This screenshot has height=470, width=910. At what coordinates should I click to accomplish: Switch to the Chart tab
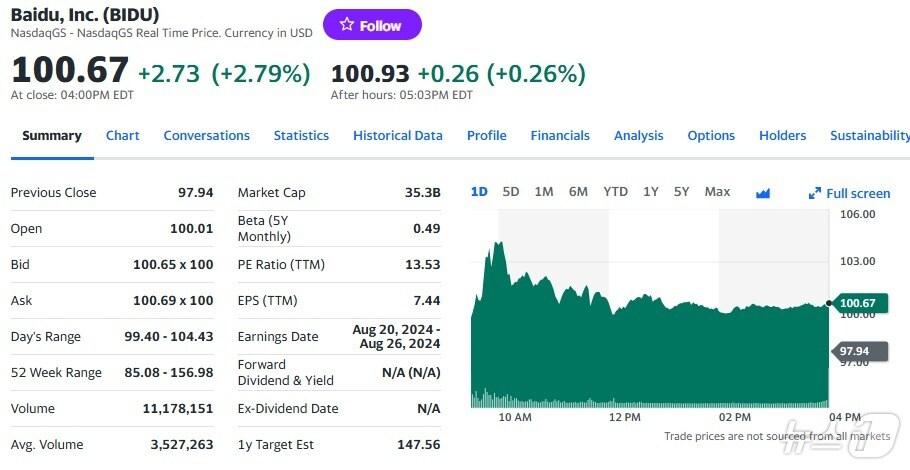point(123,136)
